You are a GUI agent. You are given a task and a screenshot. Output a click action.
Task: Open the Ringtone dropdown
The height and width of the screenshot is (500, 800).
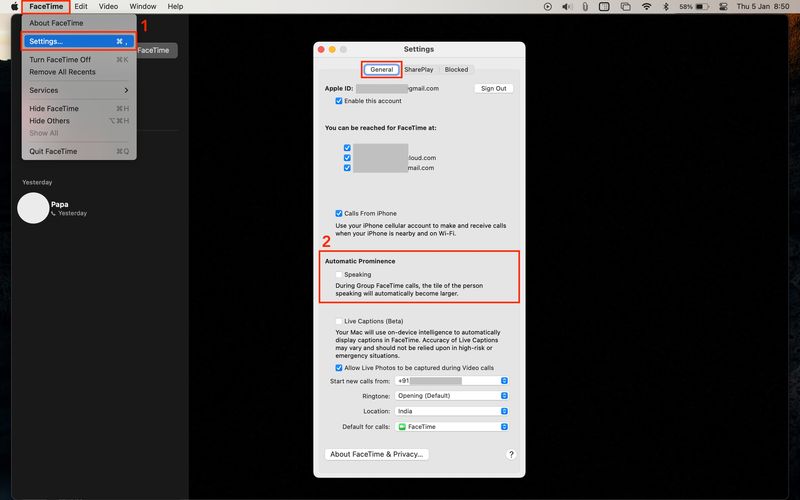coord(452,396)
